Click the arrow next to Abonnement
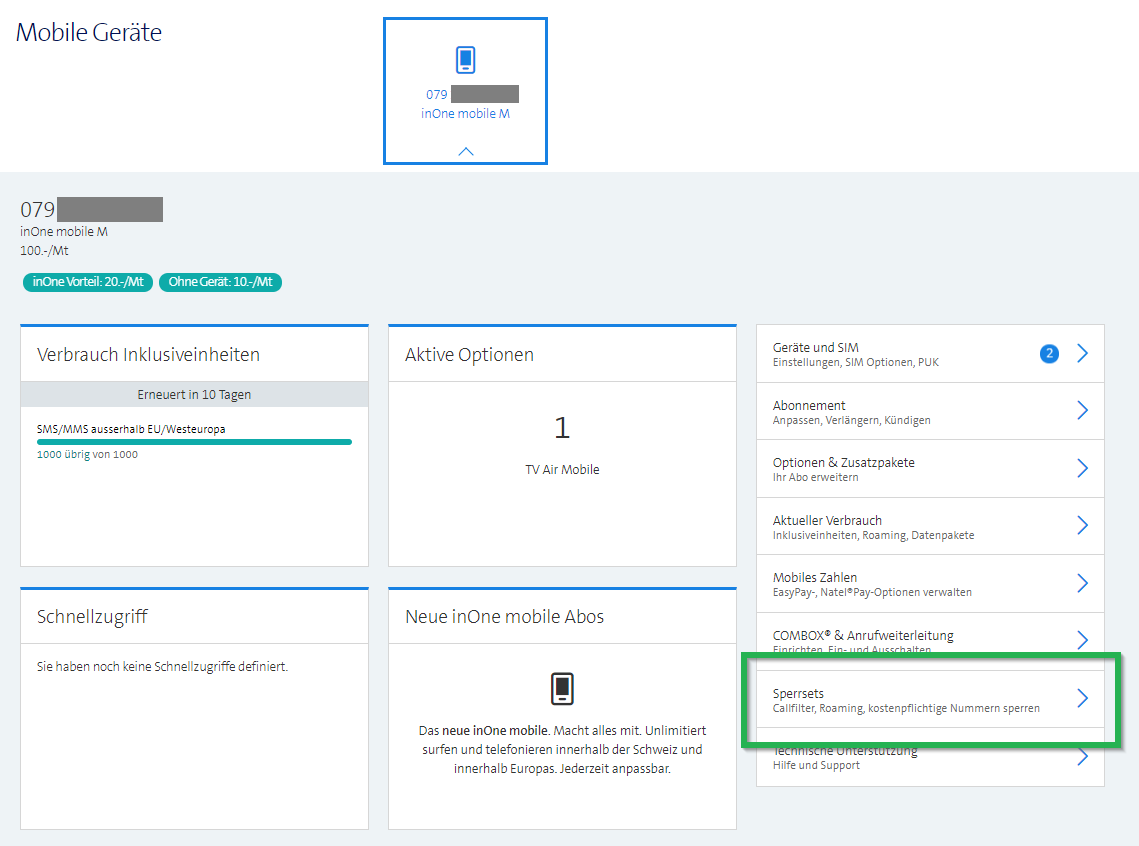Screen dimensions: 1139x846 (1082, 411)
